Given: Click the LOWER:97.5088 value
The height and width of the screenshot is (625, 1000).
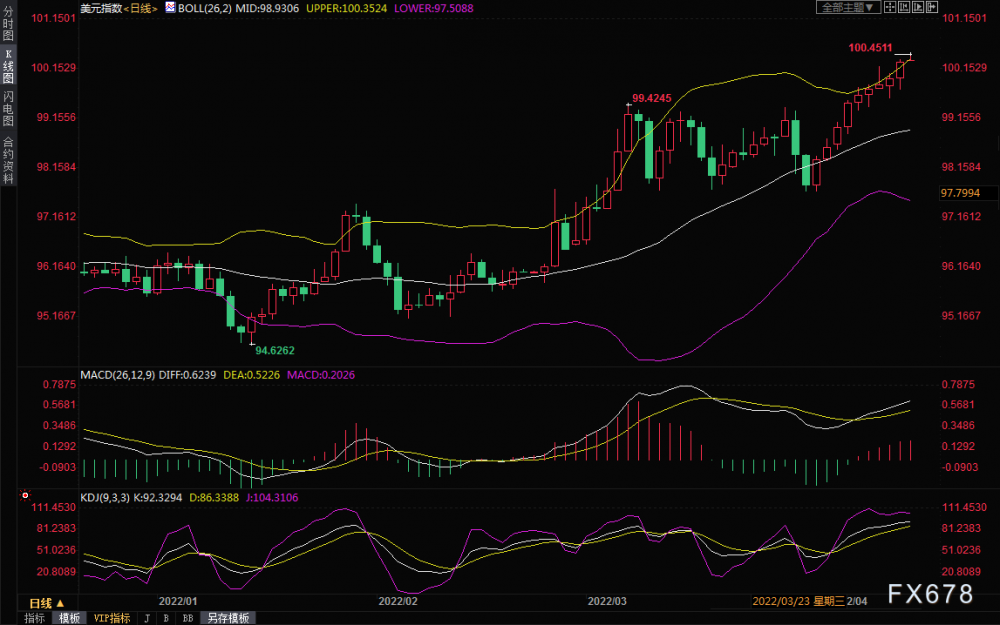Looking at the screenshot, I should (x=434, y=8).
